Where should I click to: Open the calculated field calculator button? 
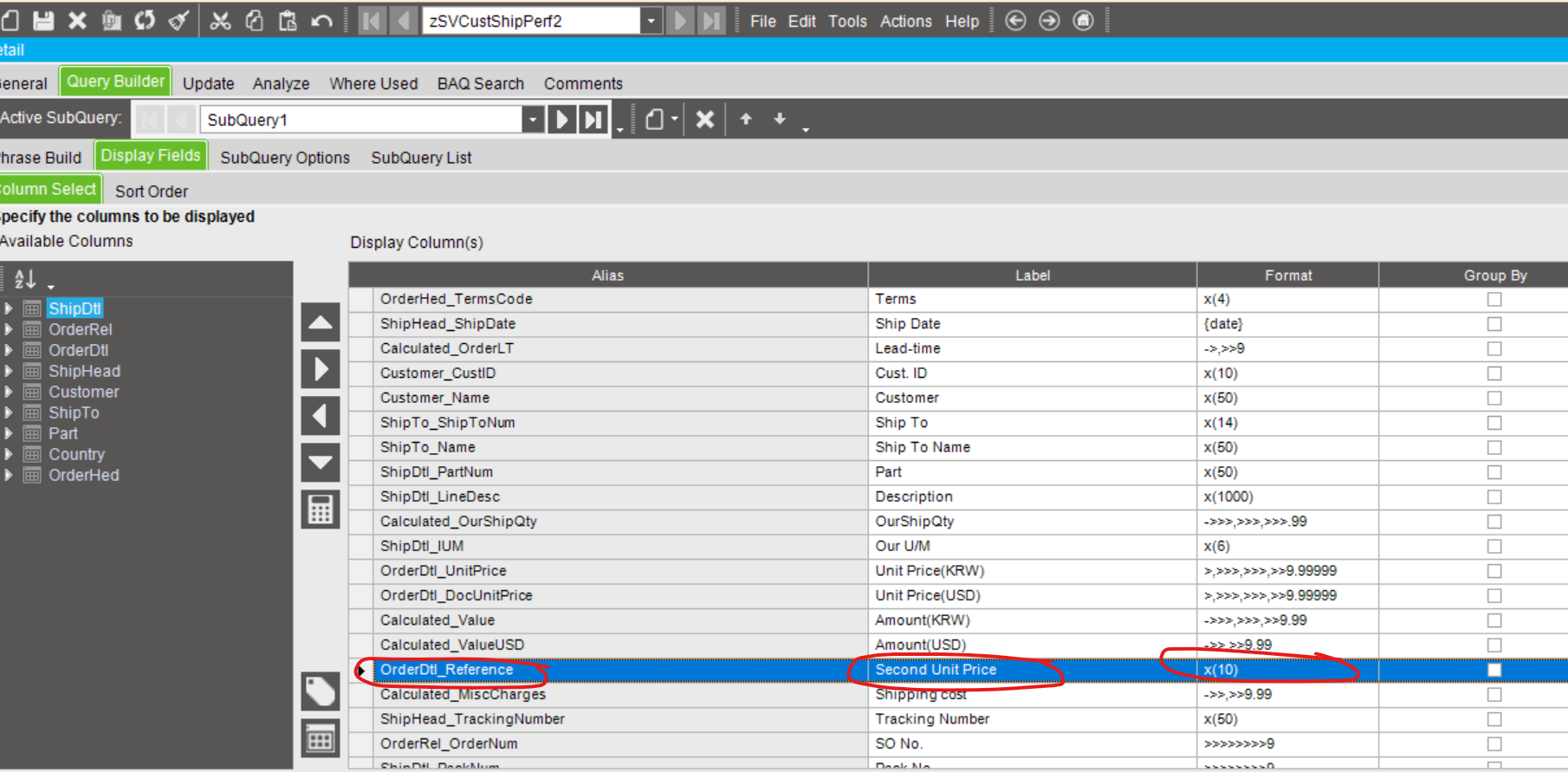click(x=321, y=509)
